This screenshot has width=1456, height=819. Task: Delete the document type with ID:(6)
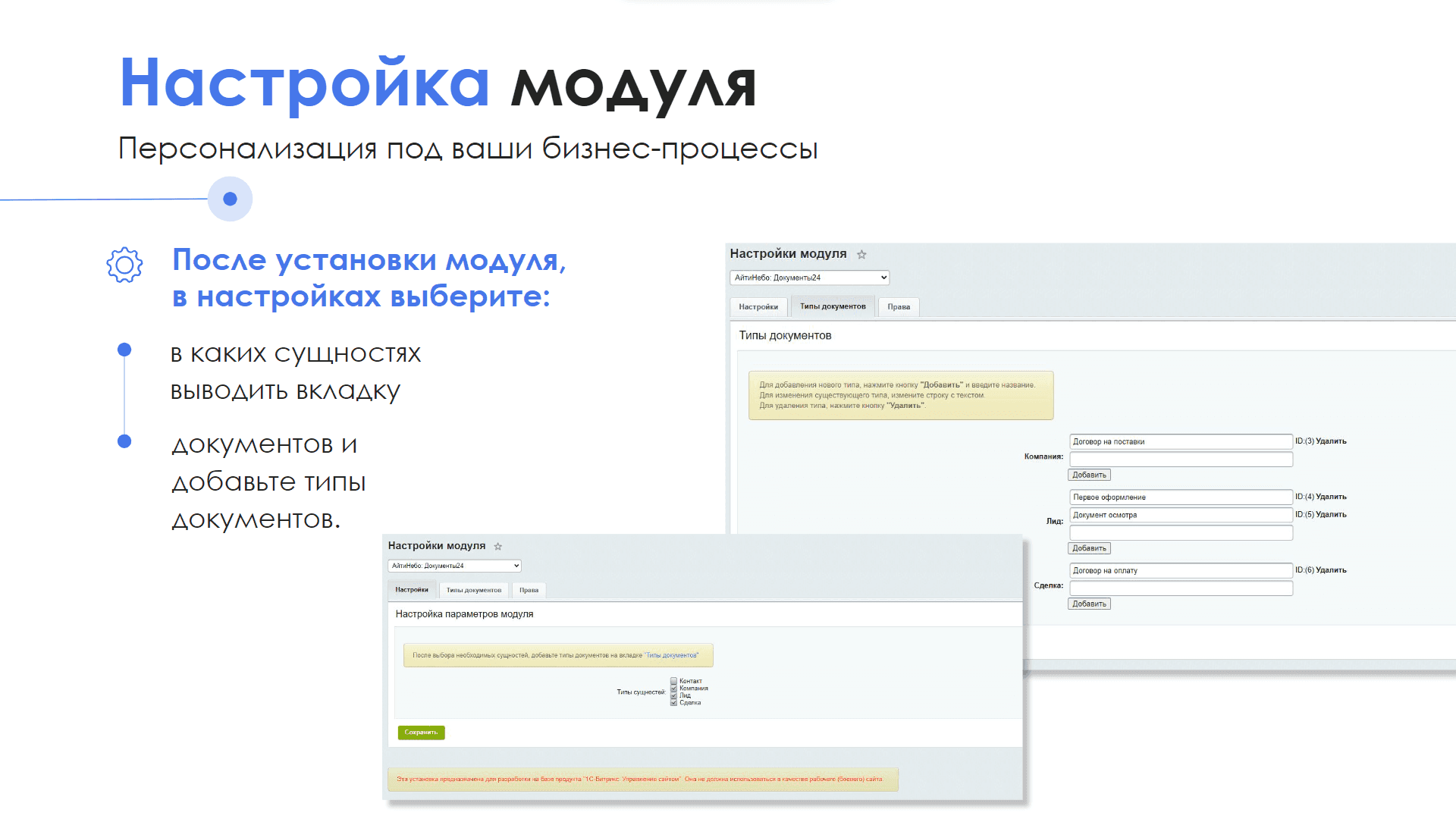pos(1331,570)
